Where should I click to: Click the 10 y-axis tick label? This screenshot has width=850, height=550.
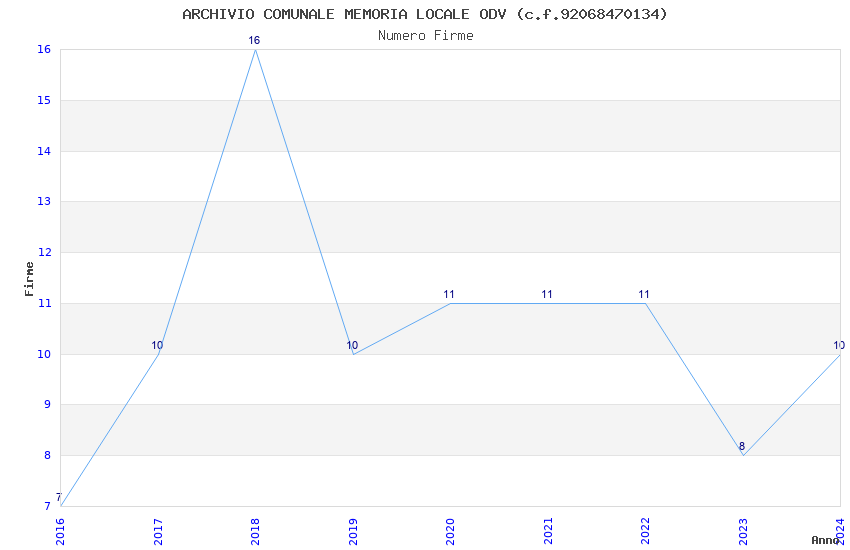point(44,354)
